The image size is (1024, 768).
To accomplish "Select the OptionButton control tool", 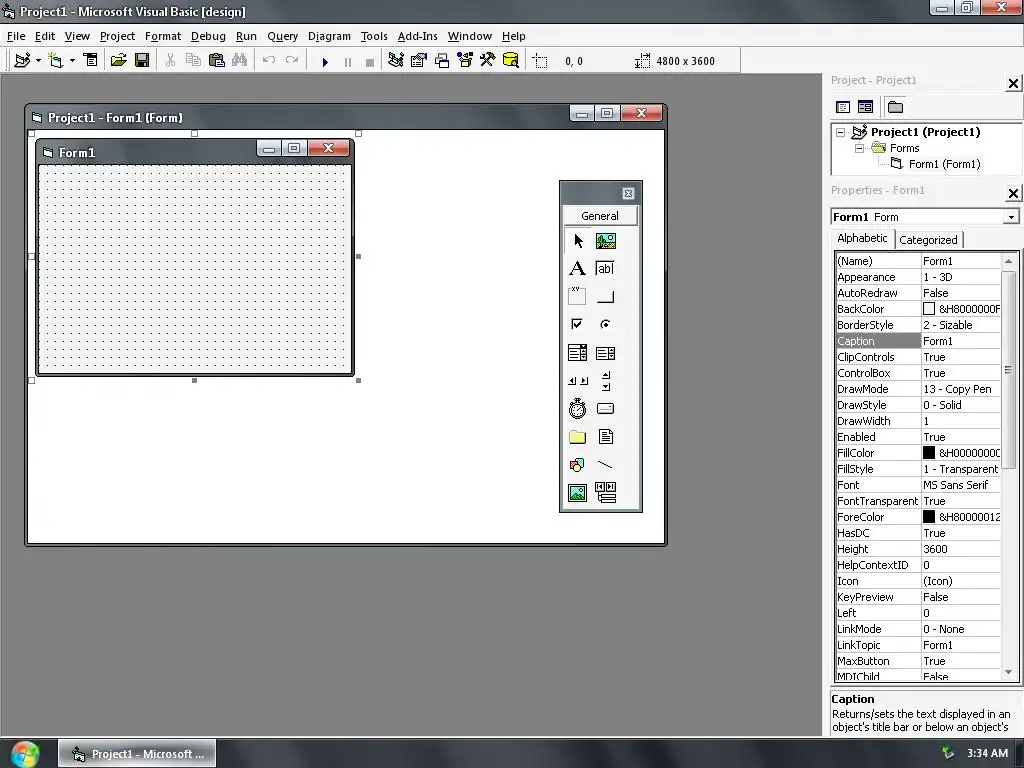I will (x=605, y=325).
